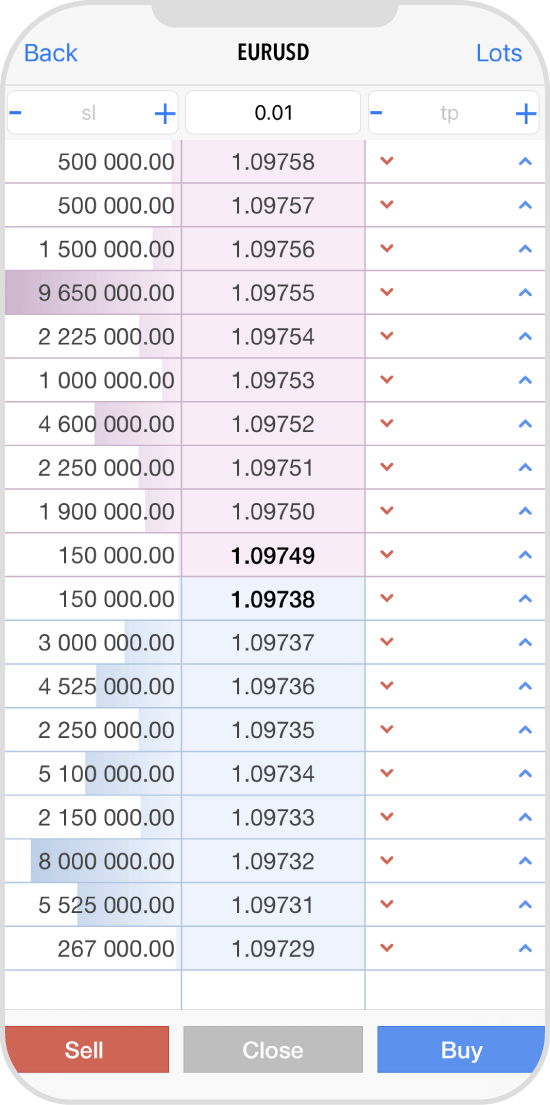Image resolution: width=550 pixels, height=1105 pixels.
Task: Select the best ask price 1.09749
Action: (273, 555)
